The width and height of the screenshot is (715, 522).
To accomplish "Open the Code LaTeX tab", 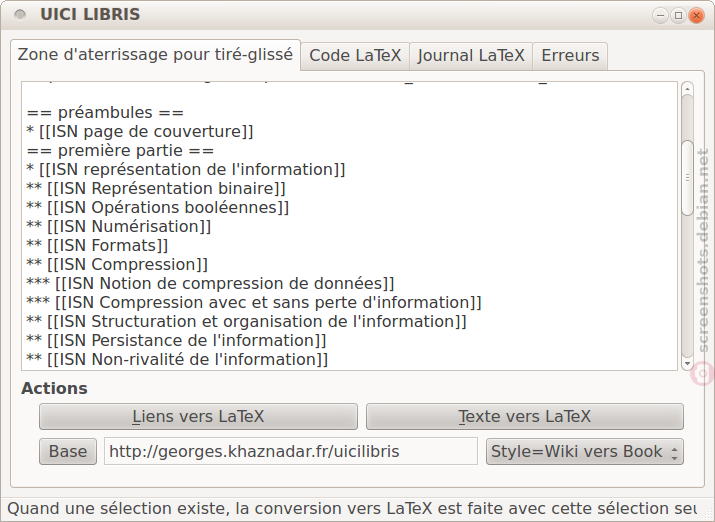I will point(355,56).
